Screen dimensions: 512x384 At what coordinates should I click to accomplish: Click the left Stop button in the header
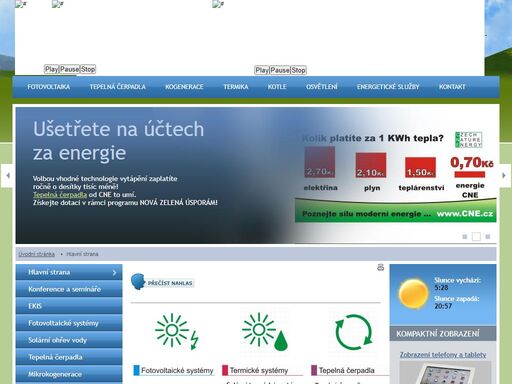click(x=88, y=69)
